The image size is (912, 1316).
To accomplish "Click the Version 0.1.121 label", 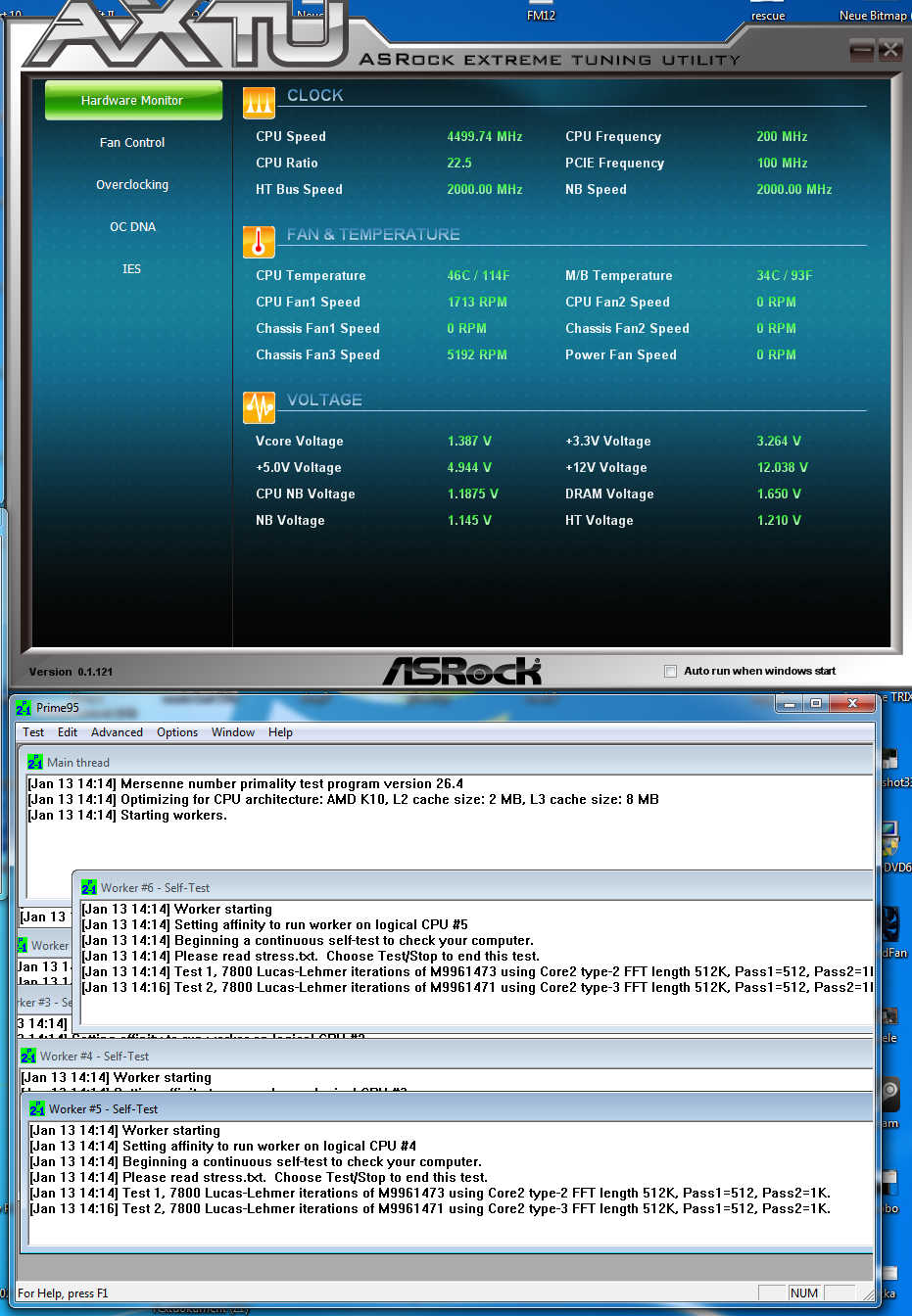I will point(71,672).
